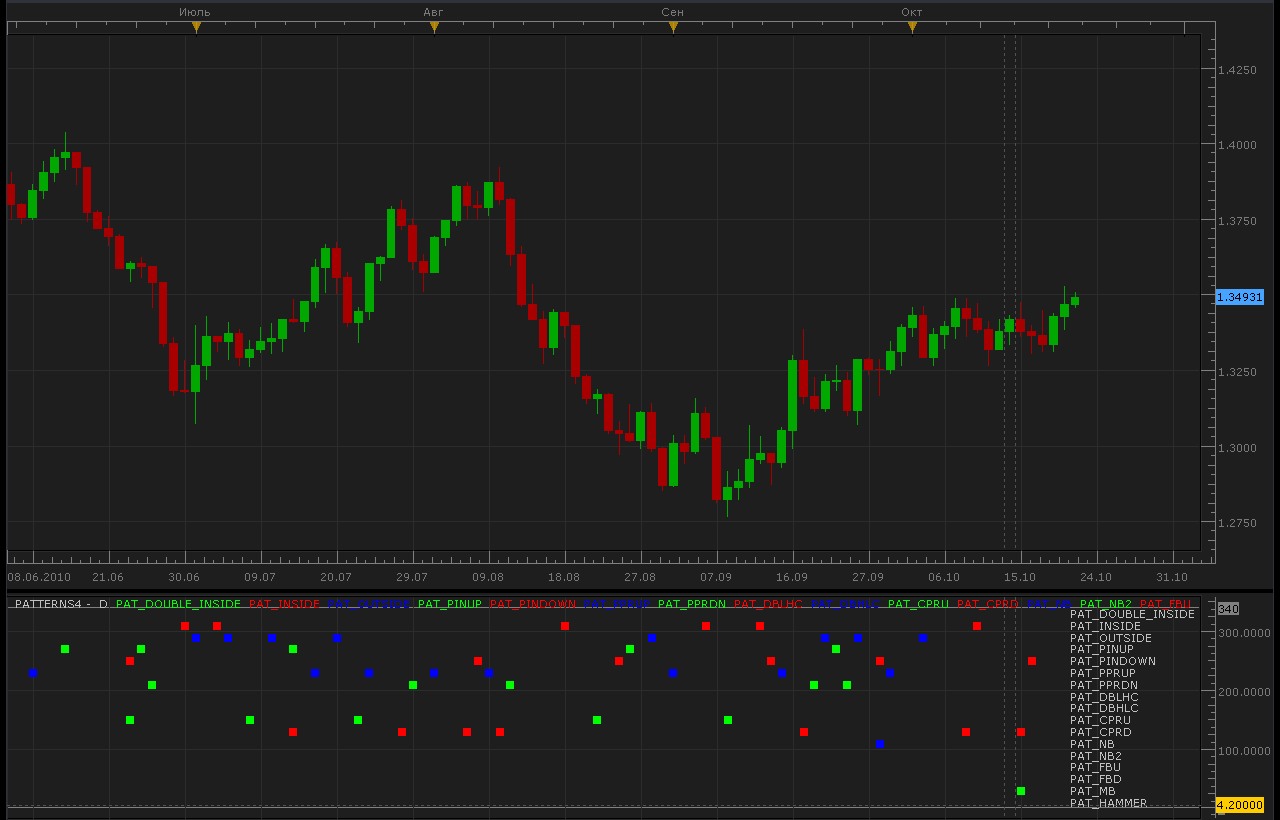Click the red PAT_PINDOWN header legend label
This screenshot has width=1280, height=820.
[x=533, y=604]
